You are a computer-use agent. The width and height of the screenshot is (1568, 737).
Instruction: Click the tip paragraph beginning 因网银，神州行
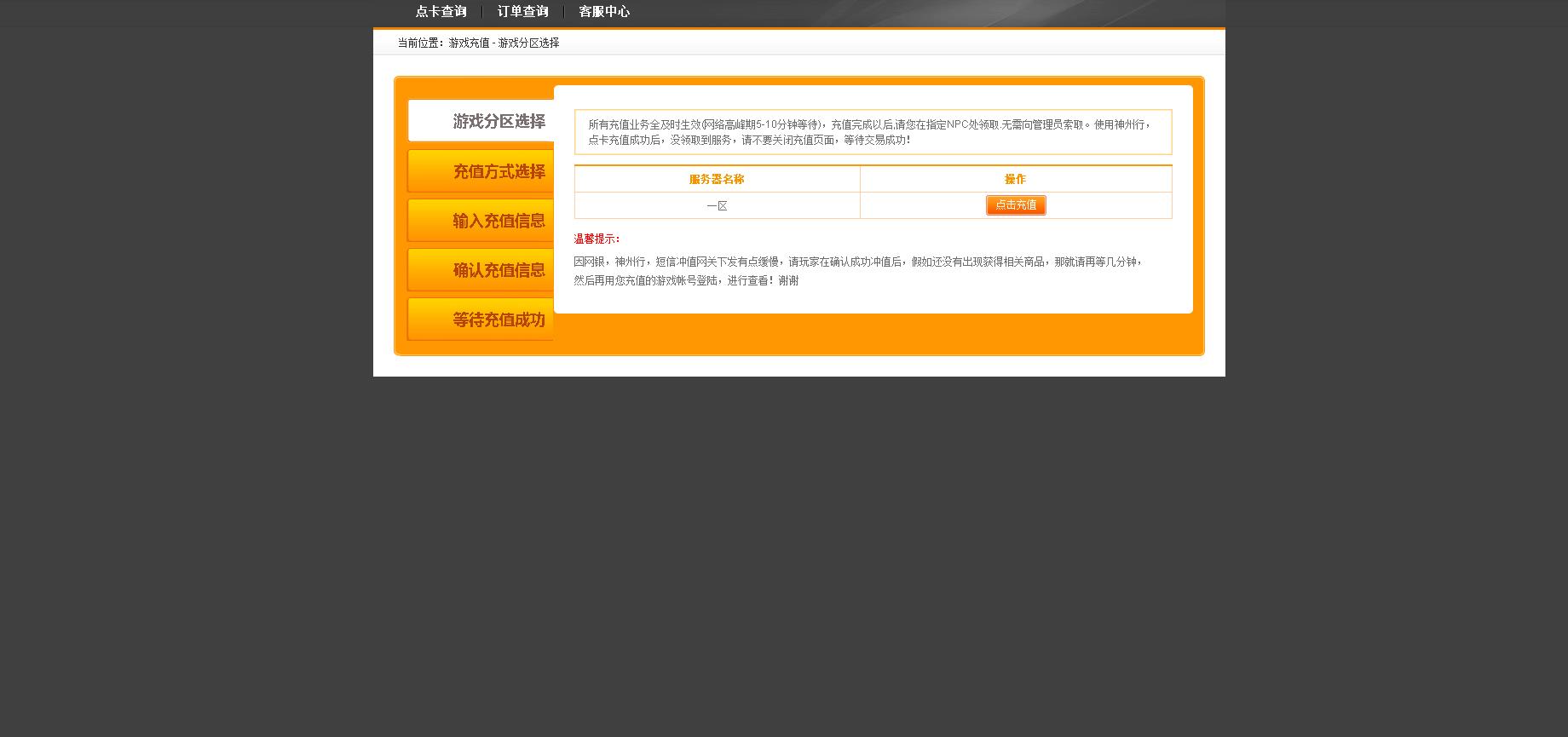click(x=858, y=271)
